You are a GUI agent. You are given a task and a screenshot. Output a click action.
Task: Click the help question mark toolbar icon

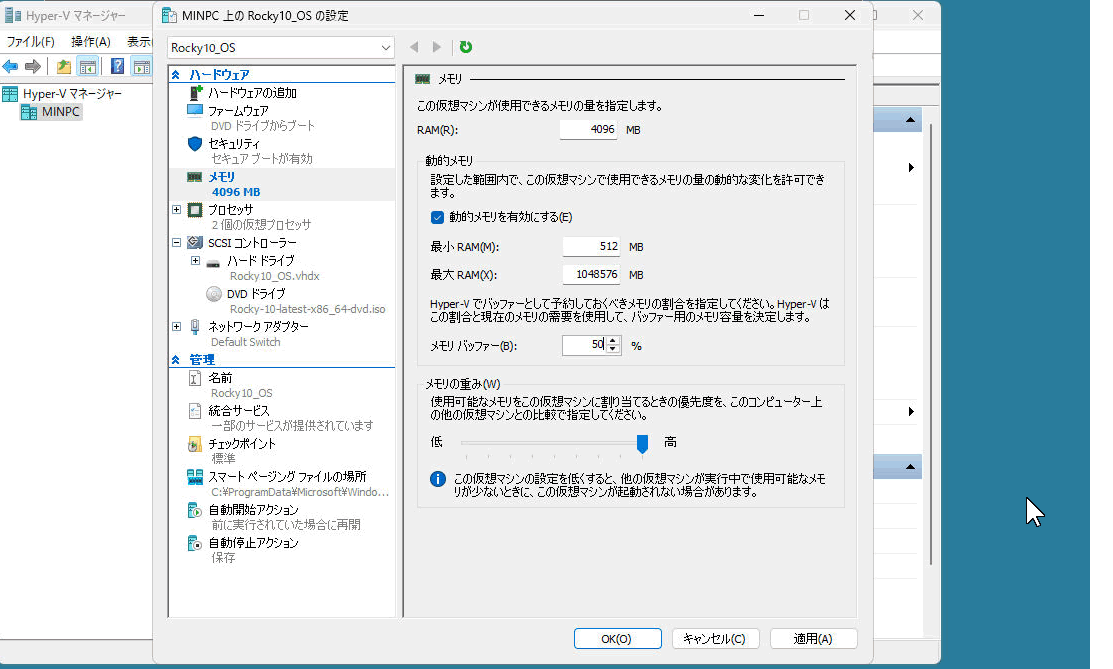pos(118,67)
